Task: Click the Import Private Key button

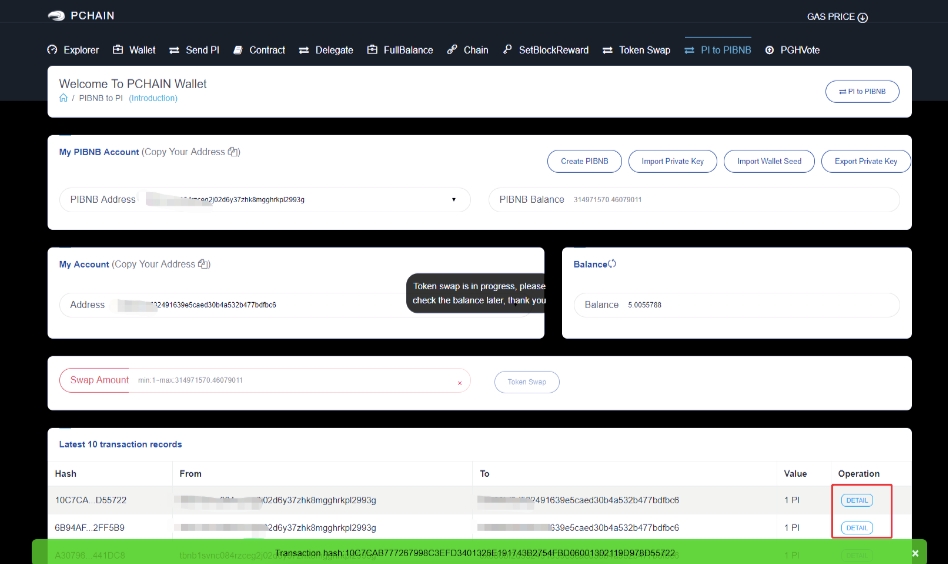Action: tap(672, 161)
